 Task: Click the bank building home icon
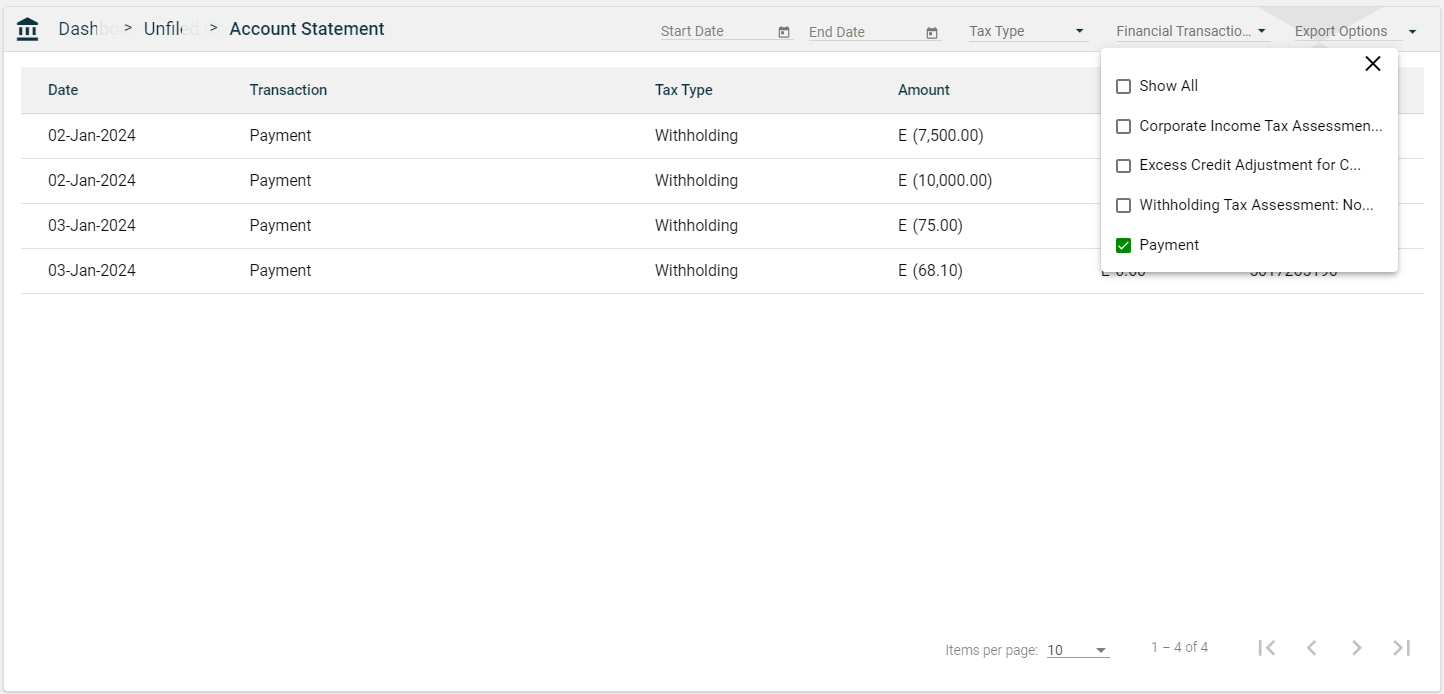[28, 30]
